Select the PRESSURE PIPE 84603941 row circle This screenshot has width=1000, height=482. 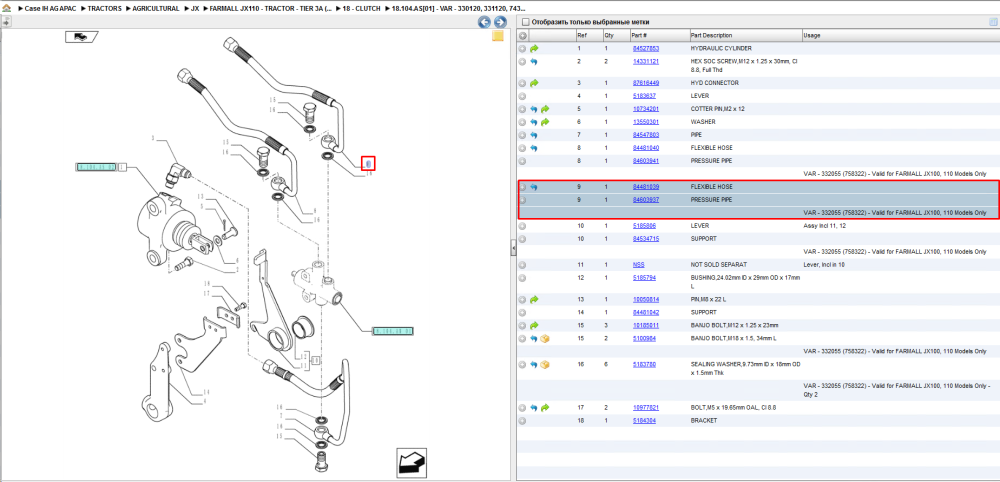[x=522, y=161]
